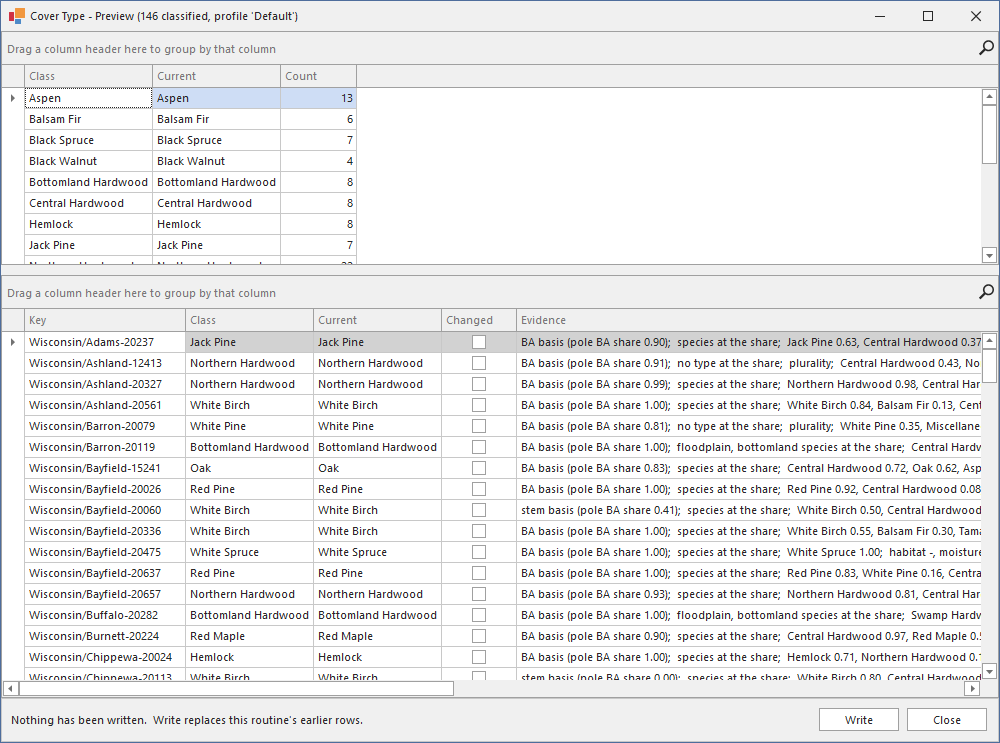Click White Pine current cell for Barron-20079
This screenshot has height=743, width=1000.
click(x=378, y=426)
